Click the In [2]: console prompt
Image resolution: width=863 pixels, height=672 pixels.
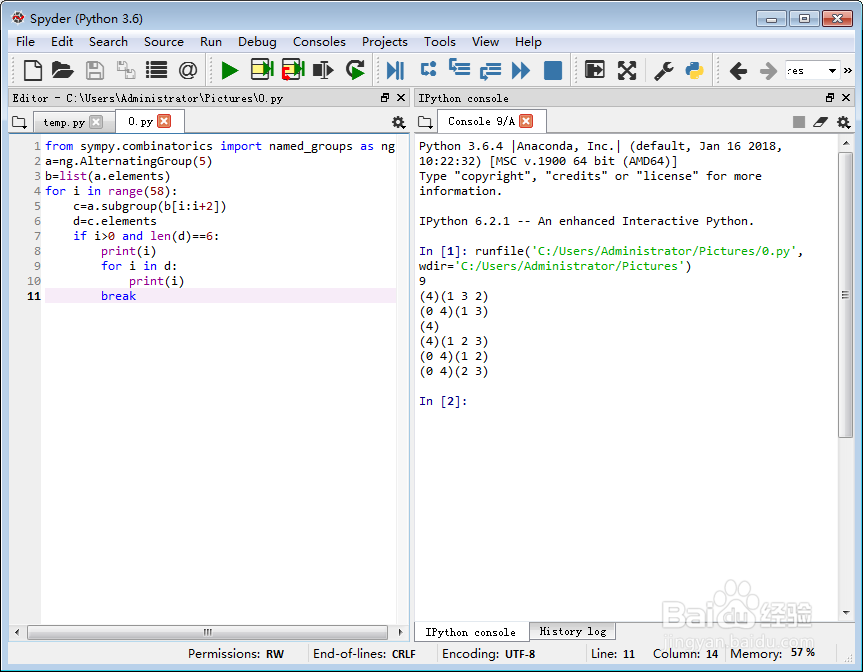tap(443, 401)
